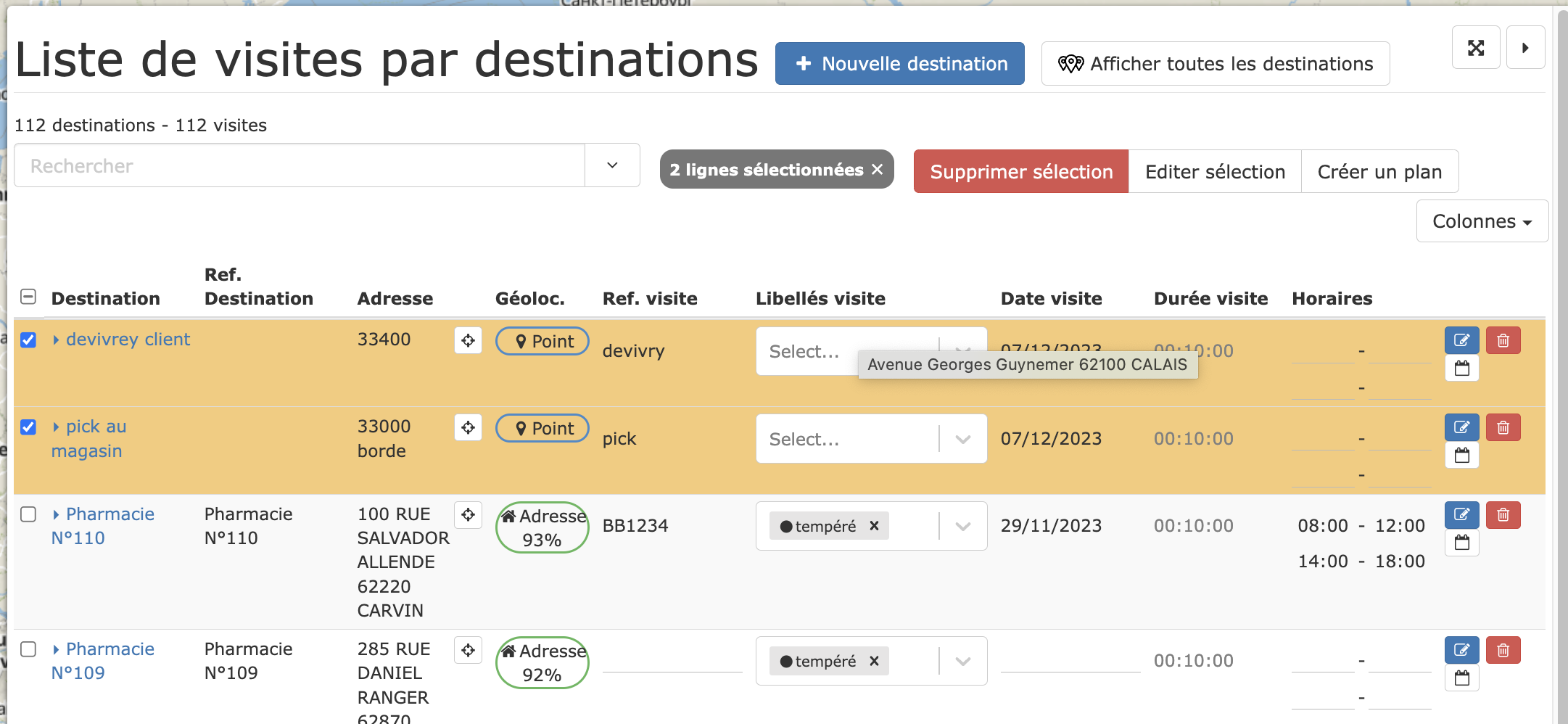1568x724 pixels.
Task: Click Supprimer sélection button
Action: 1020,172
